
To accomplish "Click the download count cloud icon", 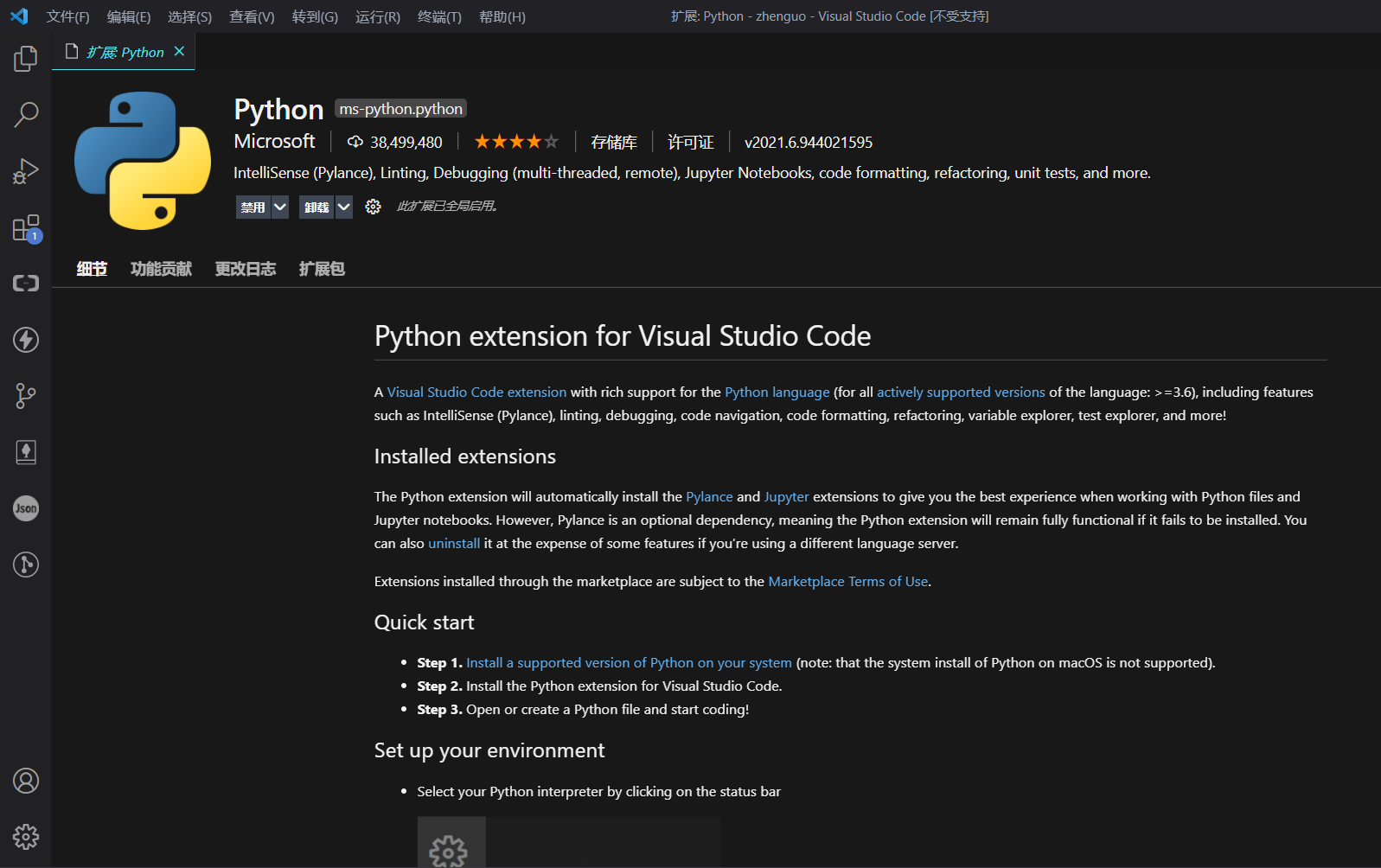I will click(355, 142).
